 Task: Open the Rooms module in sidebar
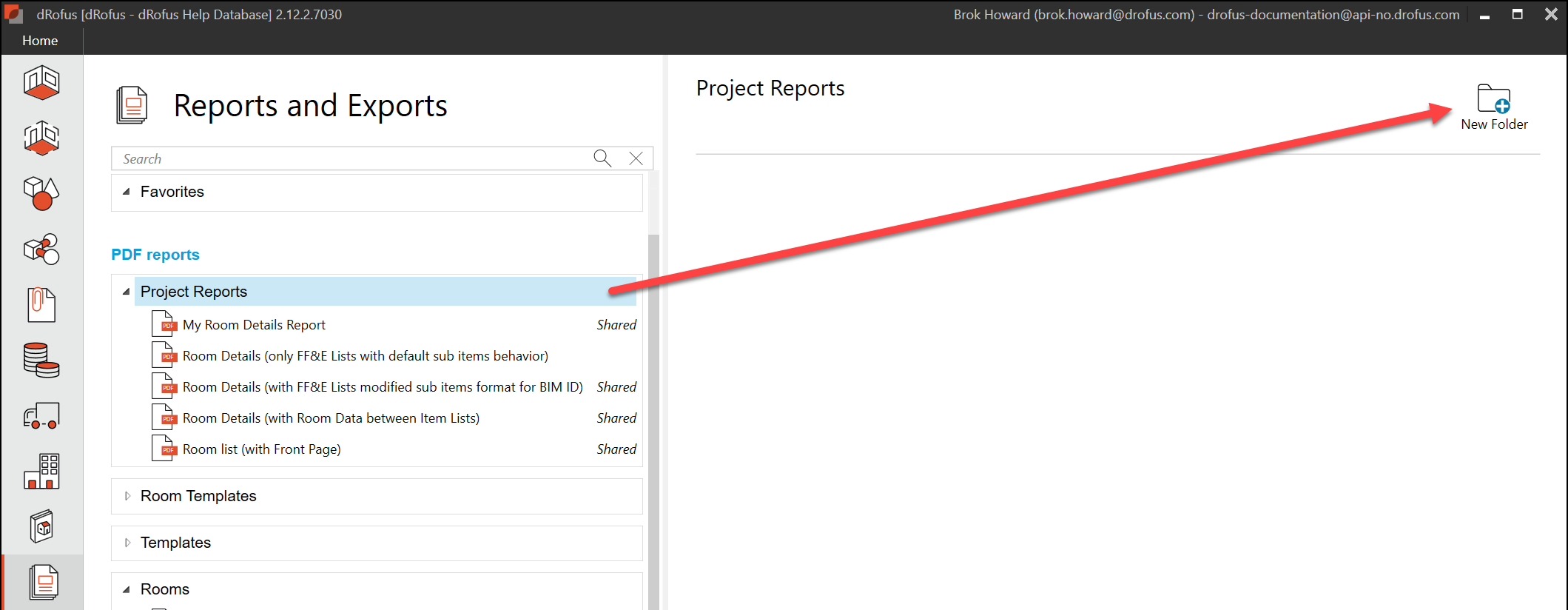[x=41, y=82]
